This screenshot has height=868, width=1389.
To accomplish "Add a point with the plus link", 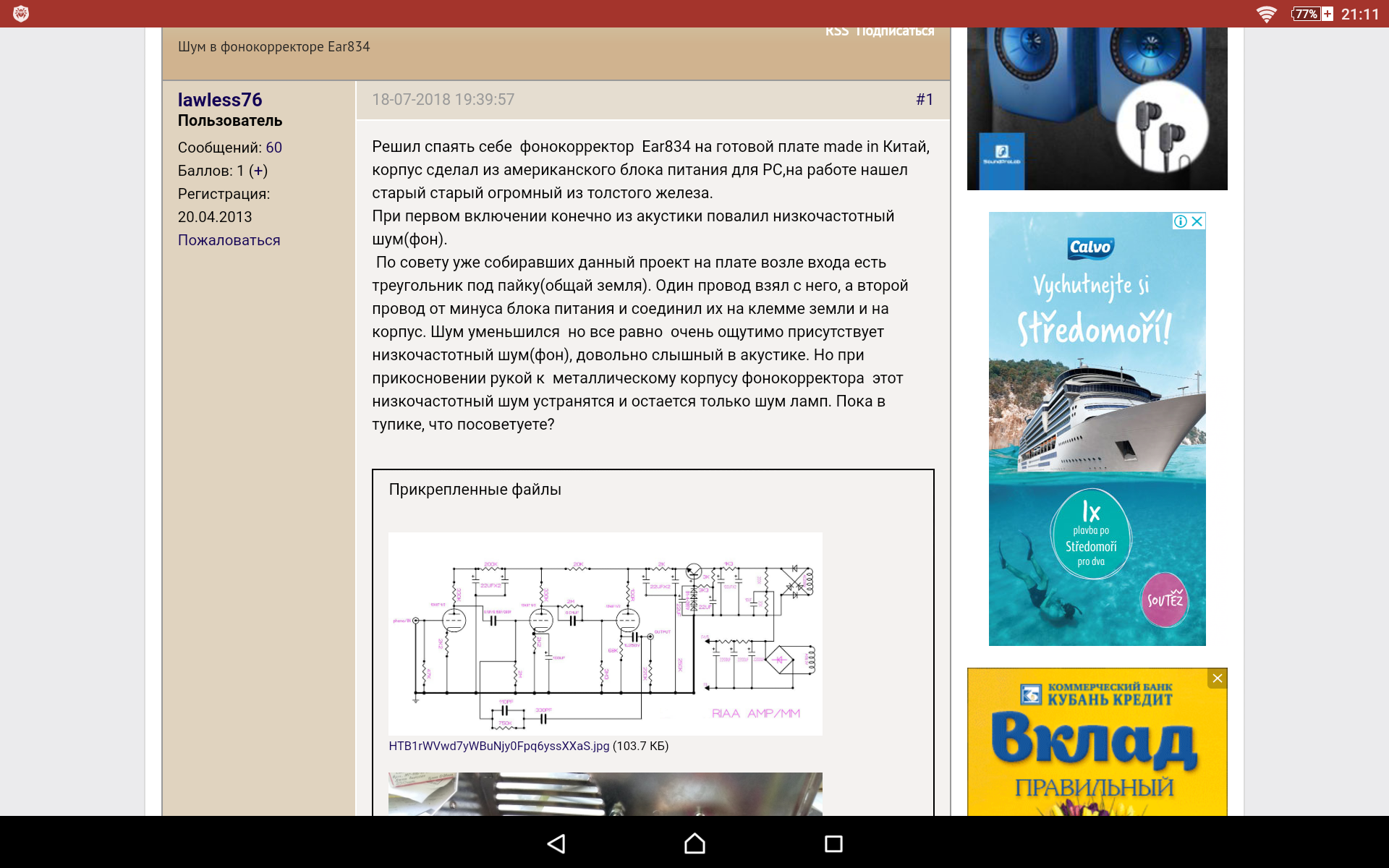I will click(x=258, y=171).
